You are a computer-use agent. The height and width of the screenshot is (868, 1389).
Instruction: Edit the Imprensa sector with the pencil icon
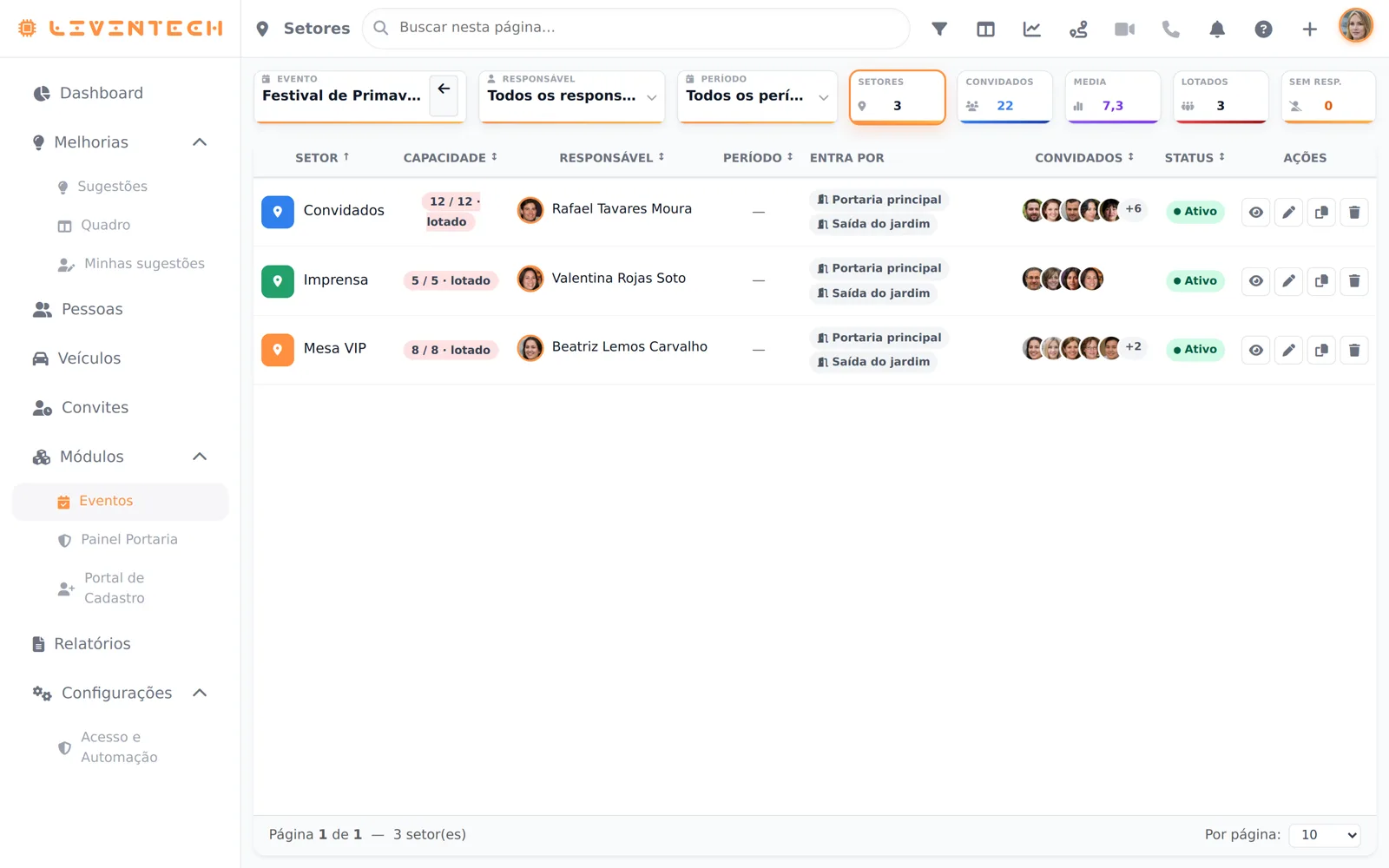point(1288,281)
